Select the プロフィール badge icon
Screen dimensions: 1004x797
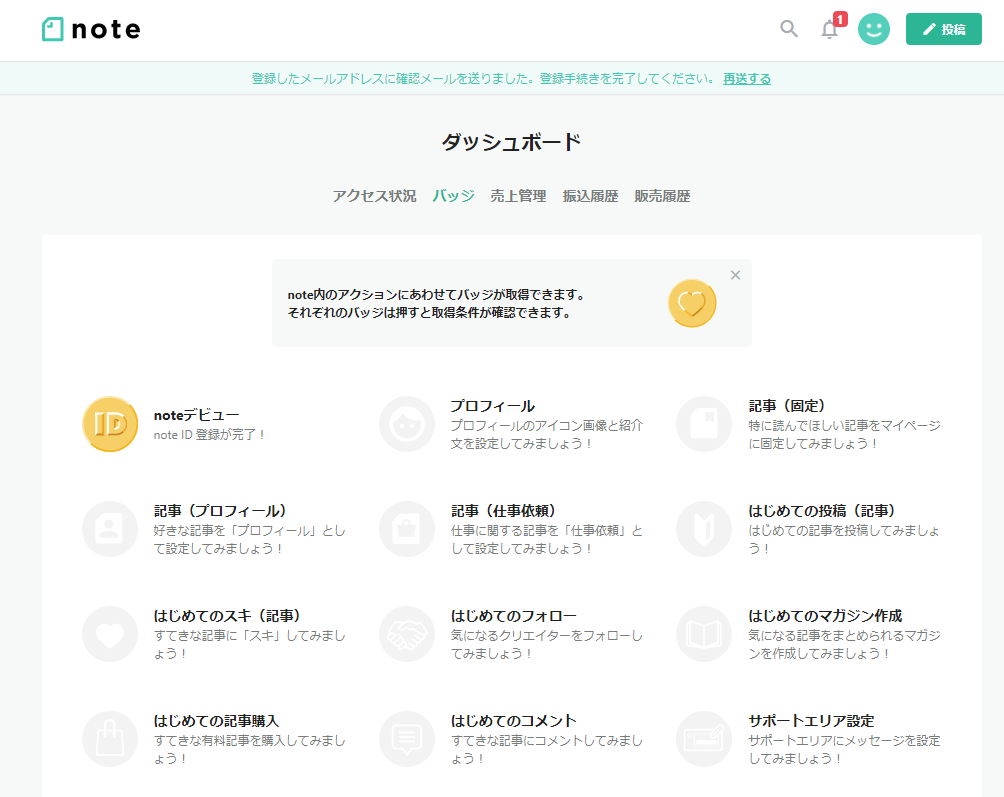407,424
